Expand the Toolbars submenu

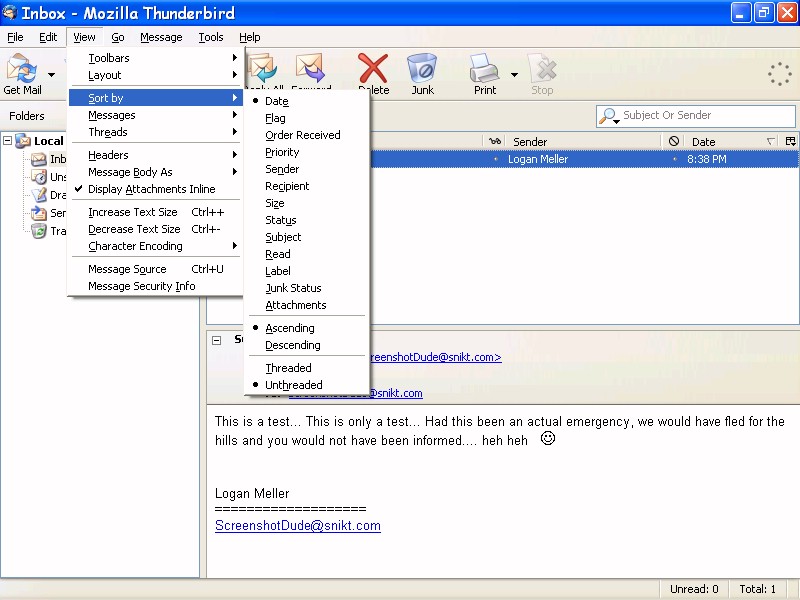click(x=155, y=58)
